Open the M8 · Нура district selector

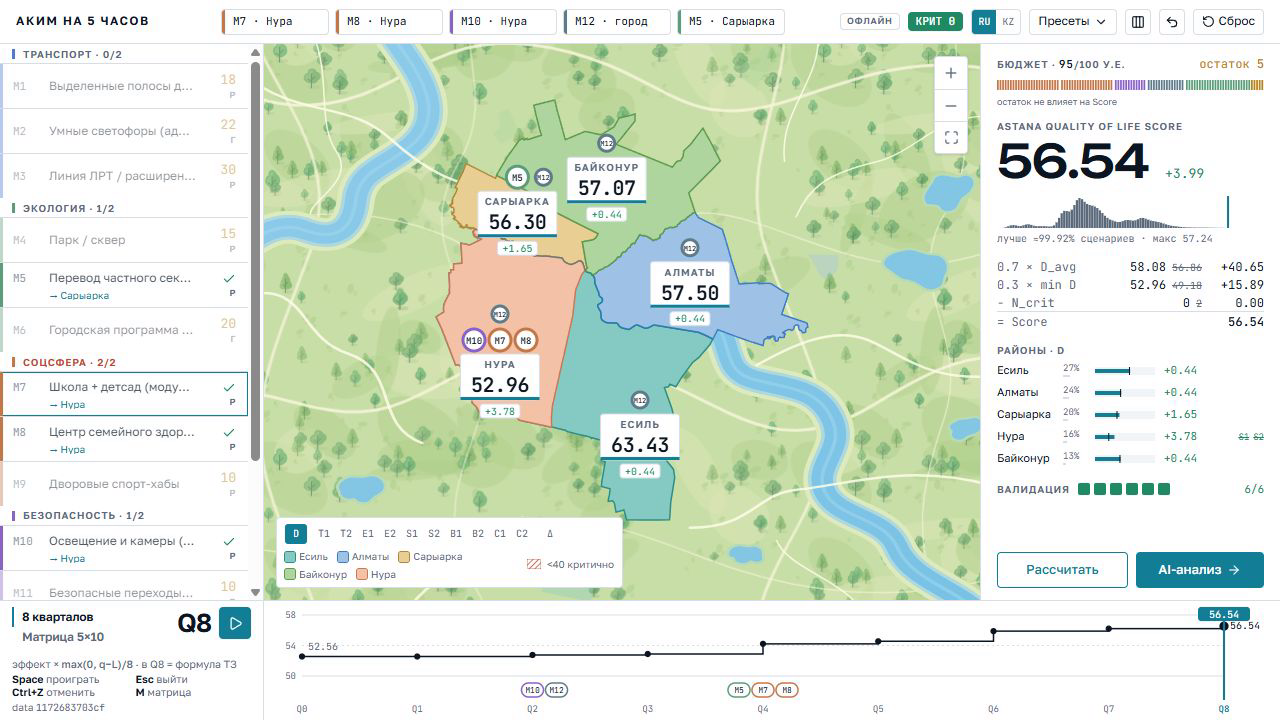389,21
